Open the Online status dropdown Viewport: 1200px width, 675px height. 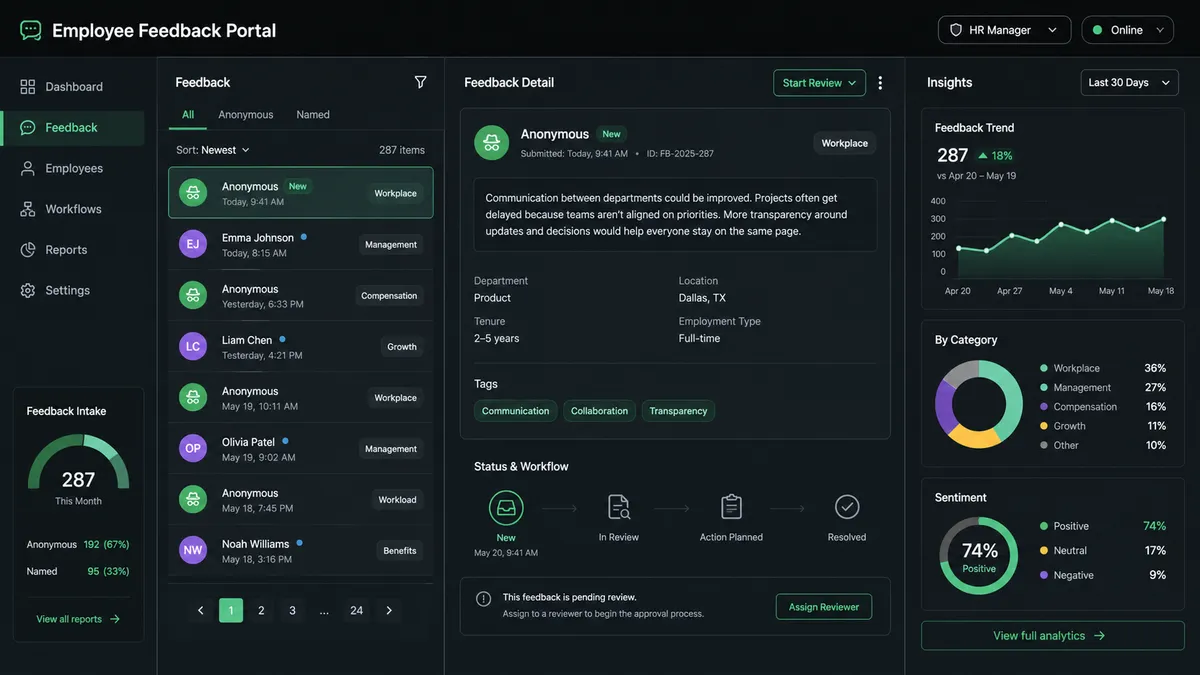tap(1127, 30)
